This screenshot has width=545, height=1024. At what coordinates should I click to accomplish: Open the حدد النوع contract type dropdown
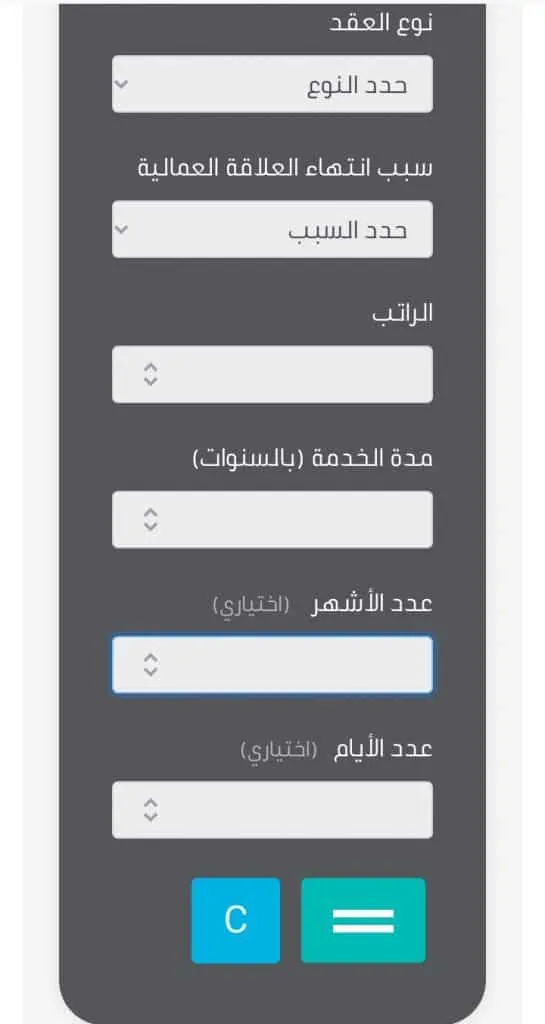(272, 84)
